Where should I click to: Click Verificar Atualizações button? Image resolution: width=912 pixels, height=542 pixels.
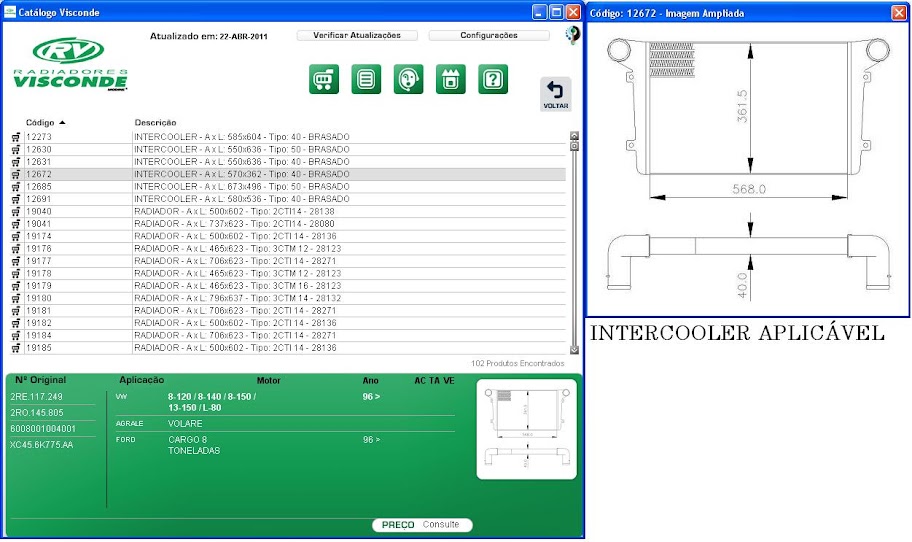pyautogui.click(x=357, y=35)
